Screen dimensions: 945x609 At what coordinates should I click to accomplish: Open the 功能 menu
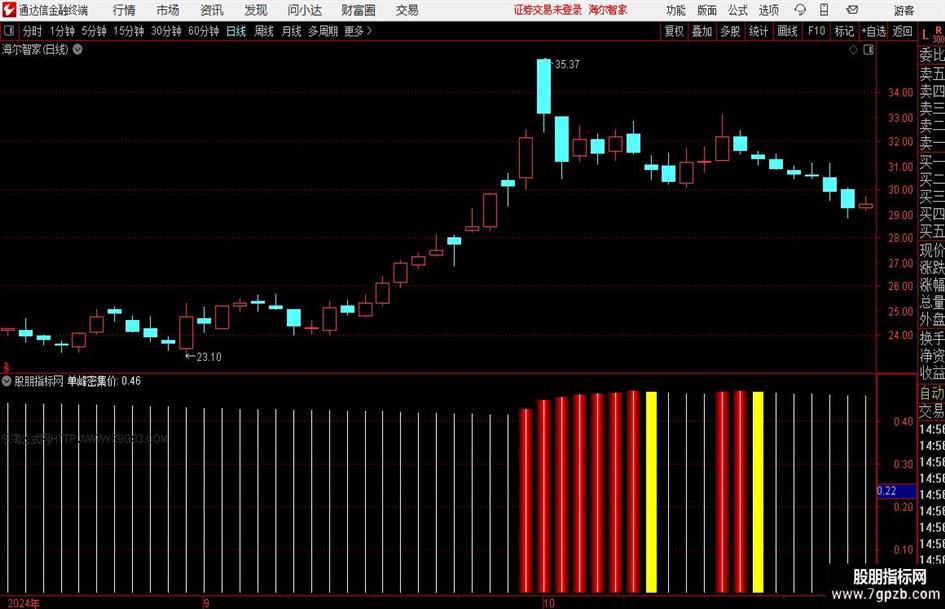(676, 10)
